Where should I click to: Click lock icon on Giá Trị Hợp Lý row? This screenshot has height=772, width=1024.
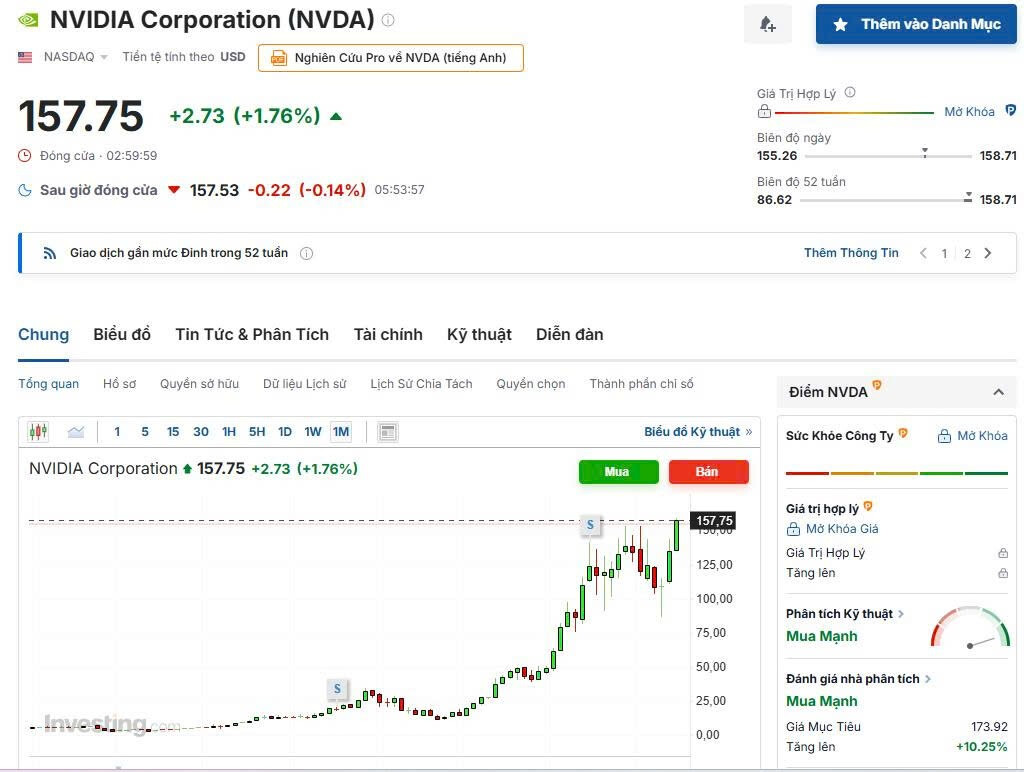pos(1002,553)
